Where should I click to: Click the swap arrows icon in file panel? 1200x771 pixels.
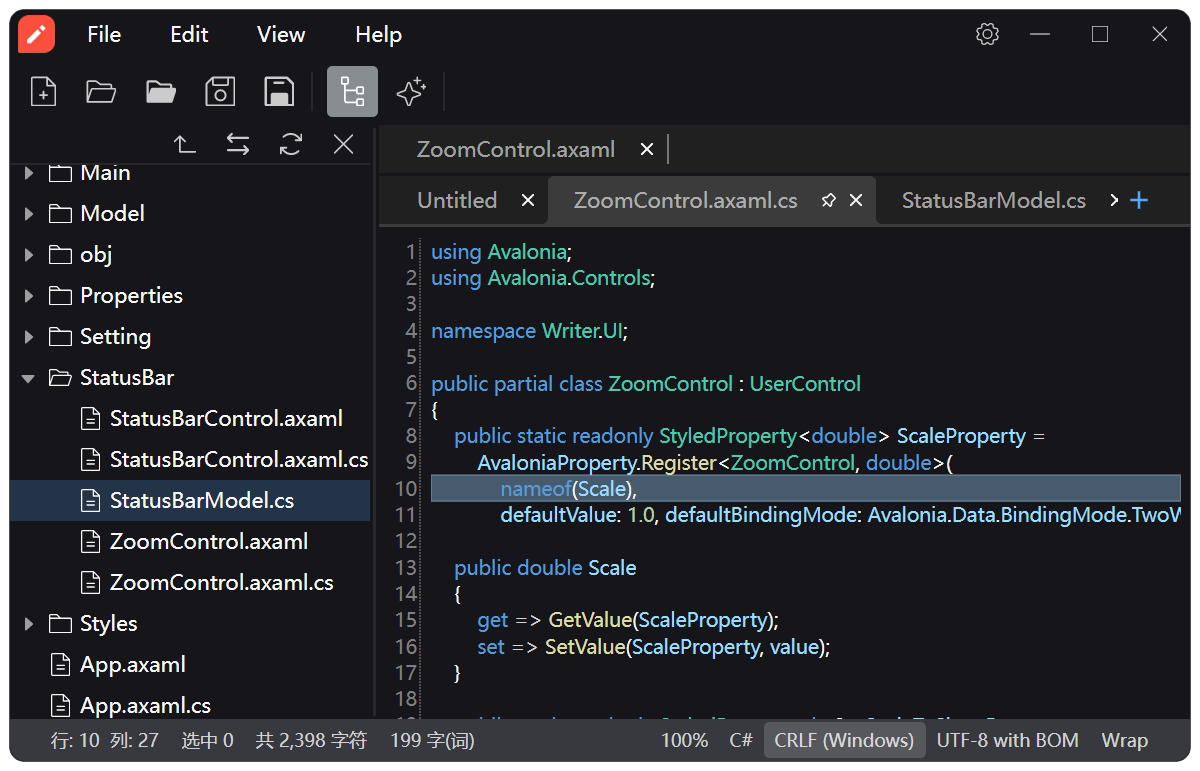click(238, 144)
